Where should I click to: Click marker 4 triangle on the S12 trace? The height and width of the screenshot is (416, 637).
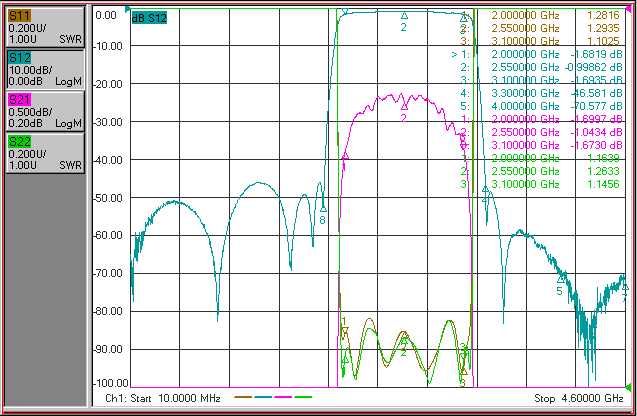click(x=485, y=189)
